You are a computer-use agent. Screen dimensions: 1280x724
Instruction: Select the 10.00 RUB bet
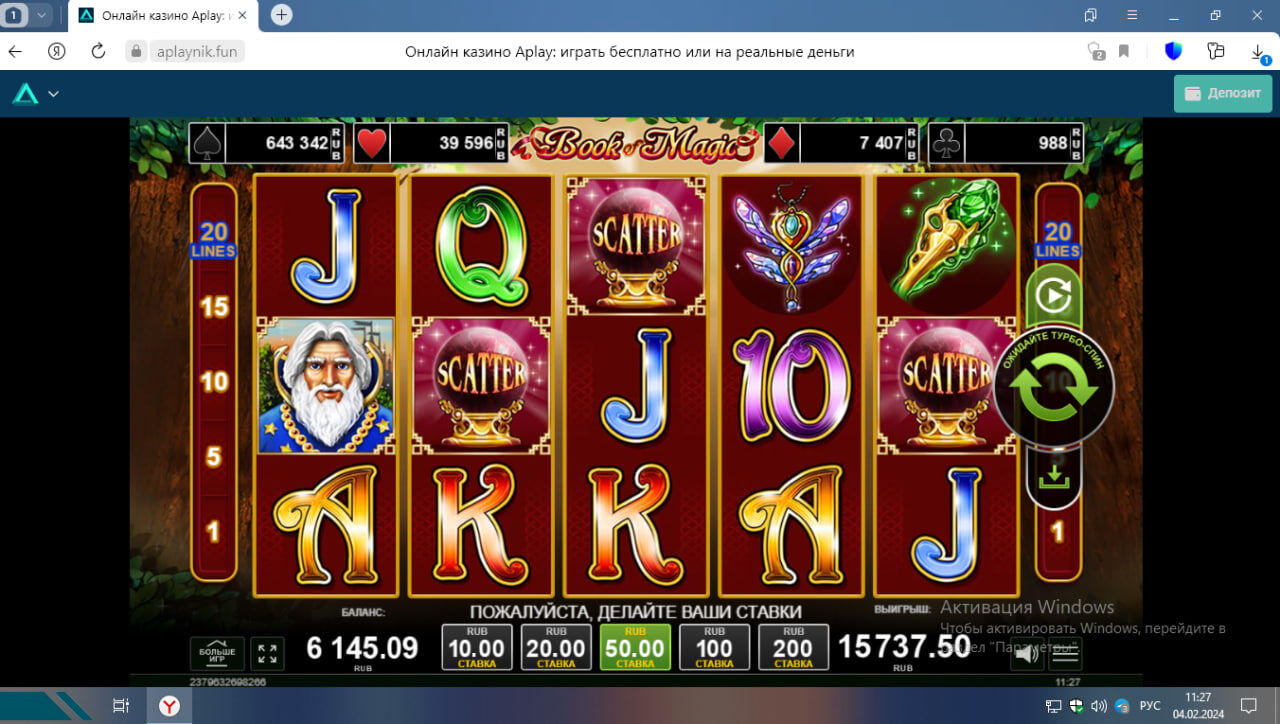pos(477,647)
